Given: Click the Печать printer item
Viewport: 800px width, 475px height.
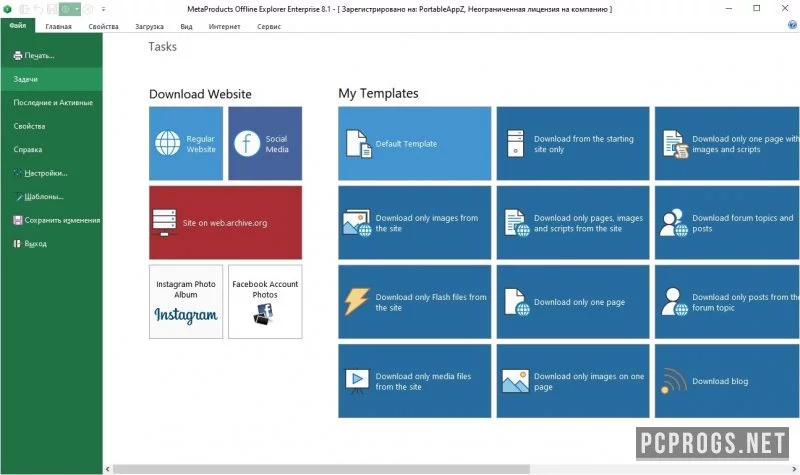Looking at the screenshot, I should click(51, 56).
